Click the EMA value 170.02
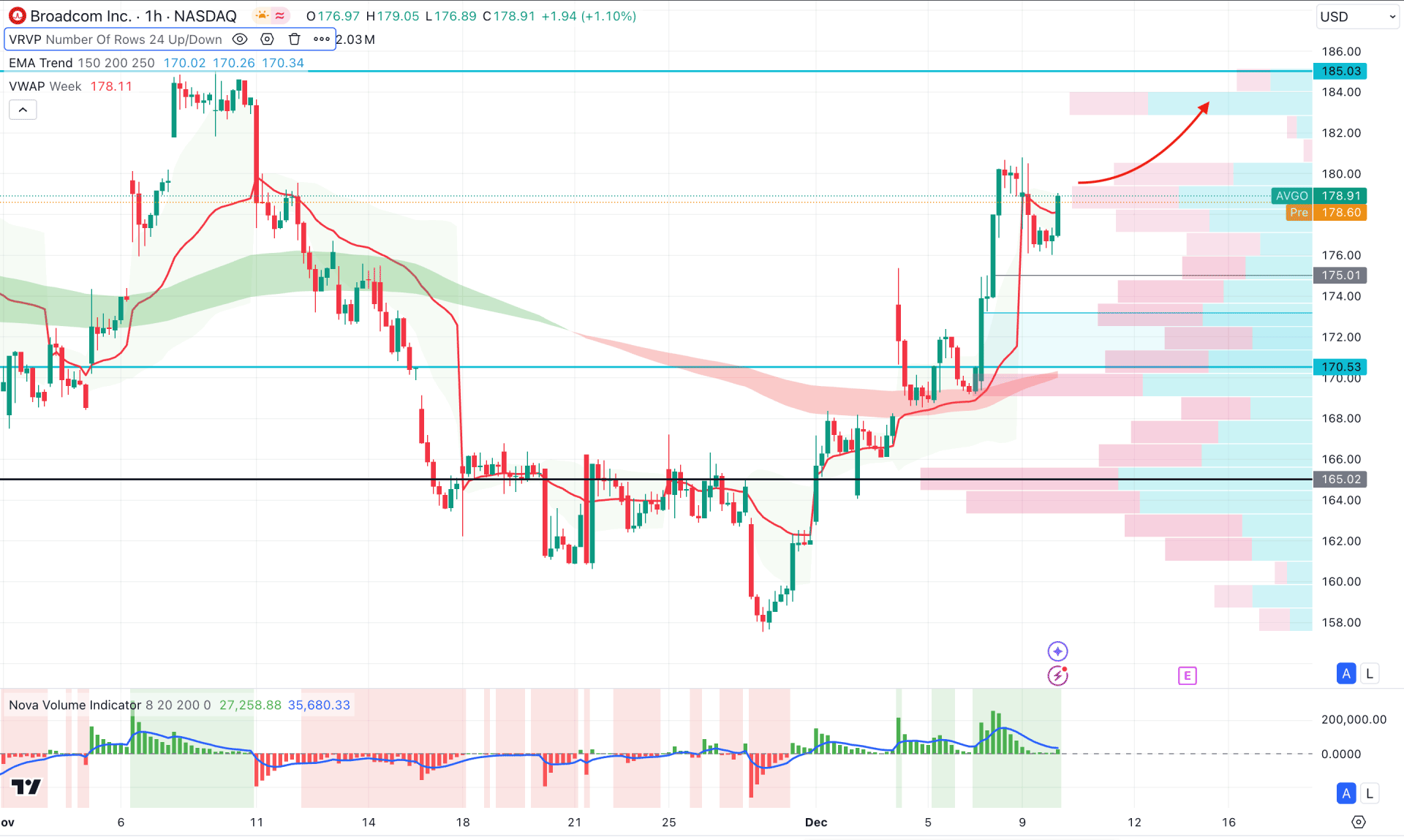The width and height of the screenshot is (1404, 840). [184, 63]
